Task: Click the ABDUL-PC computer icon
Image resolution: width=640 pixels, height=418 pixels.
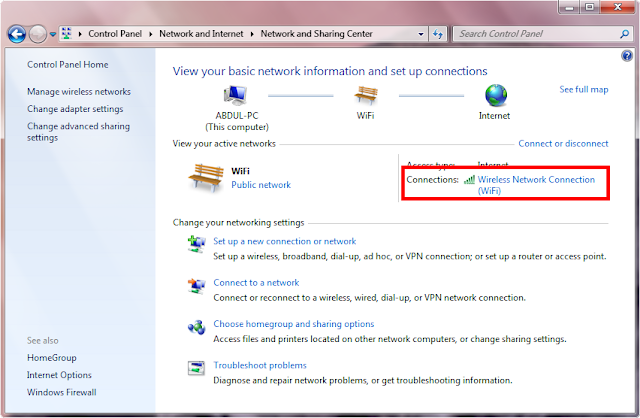Action: click(236, 96)
